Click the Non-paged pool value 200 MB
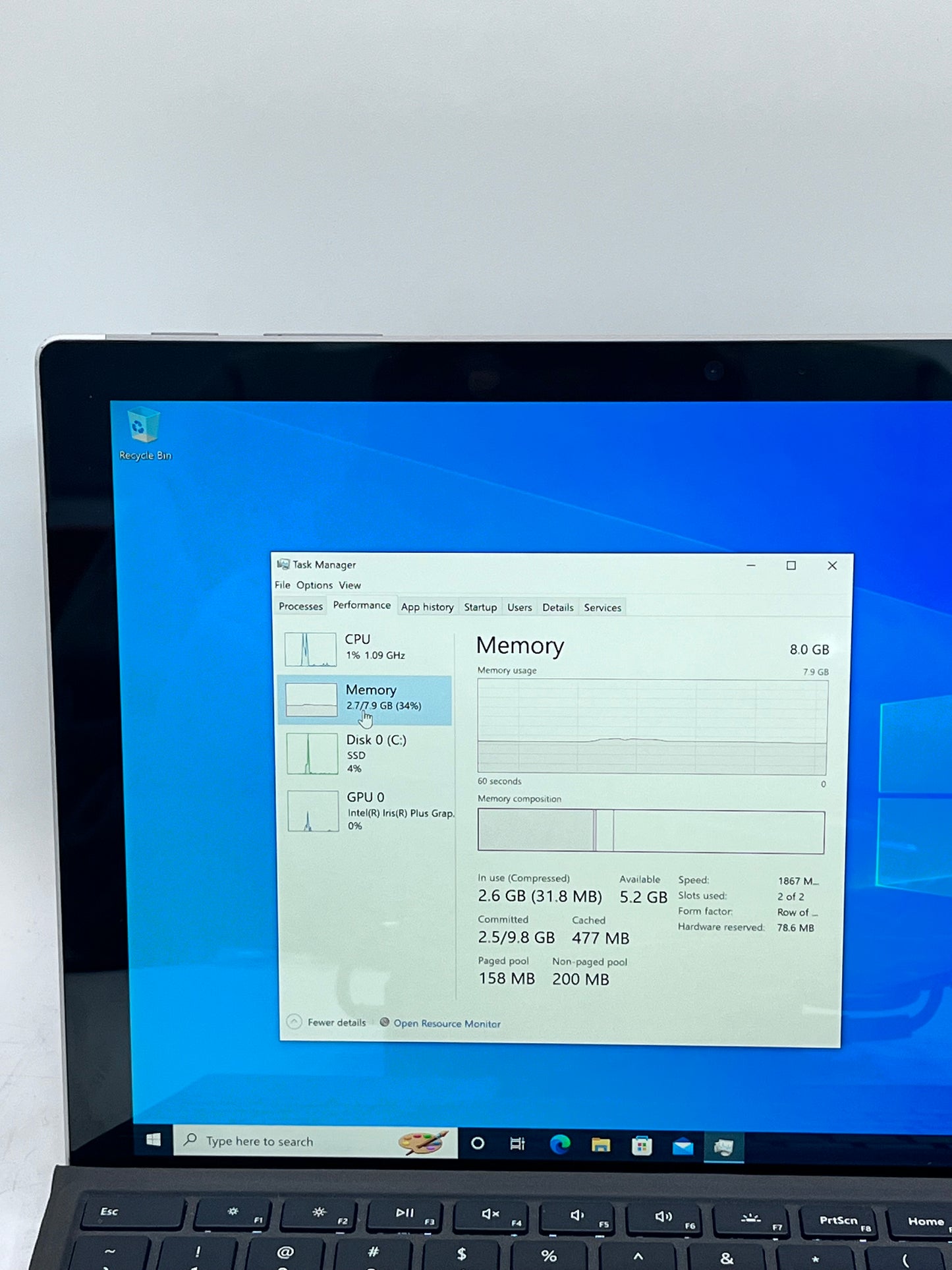This screenshot has height=1270, width=952. point(580,979)
